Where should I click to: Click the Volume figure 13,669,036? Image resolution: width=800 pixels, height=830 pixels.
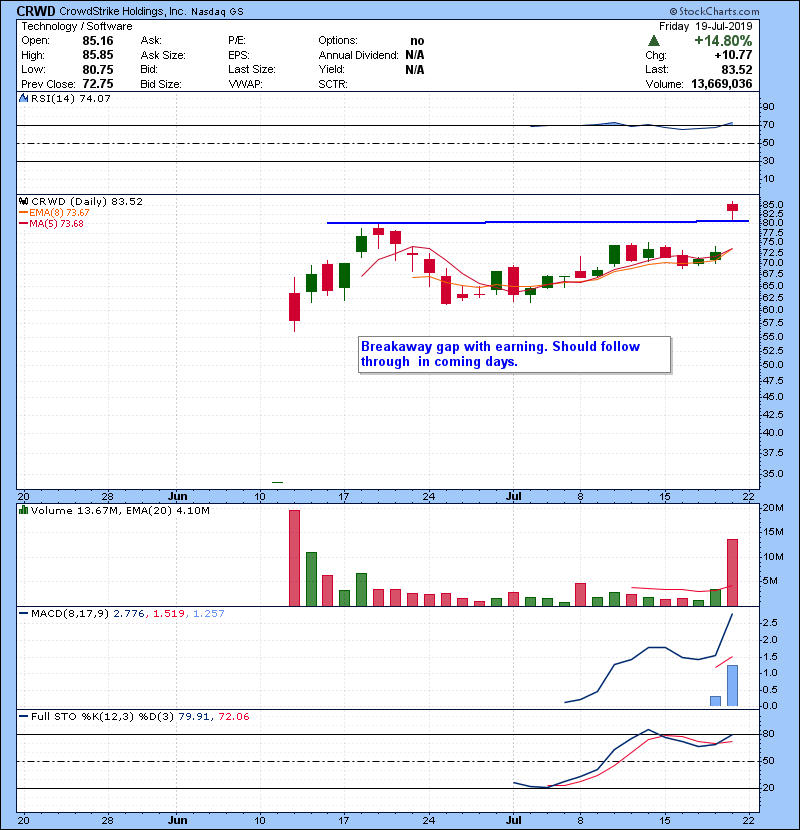722,84
